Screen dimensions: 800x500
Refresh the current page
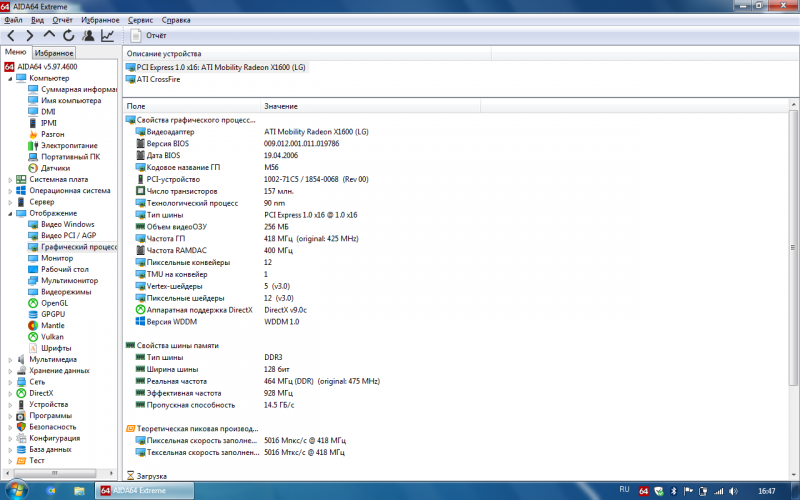[68, 35]
